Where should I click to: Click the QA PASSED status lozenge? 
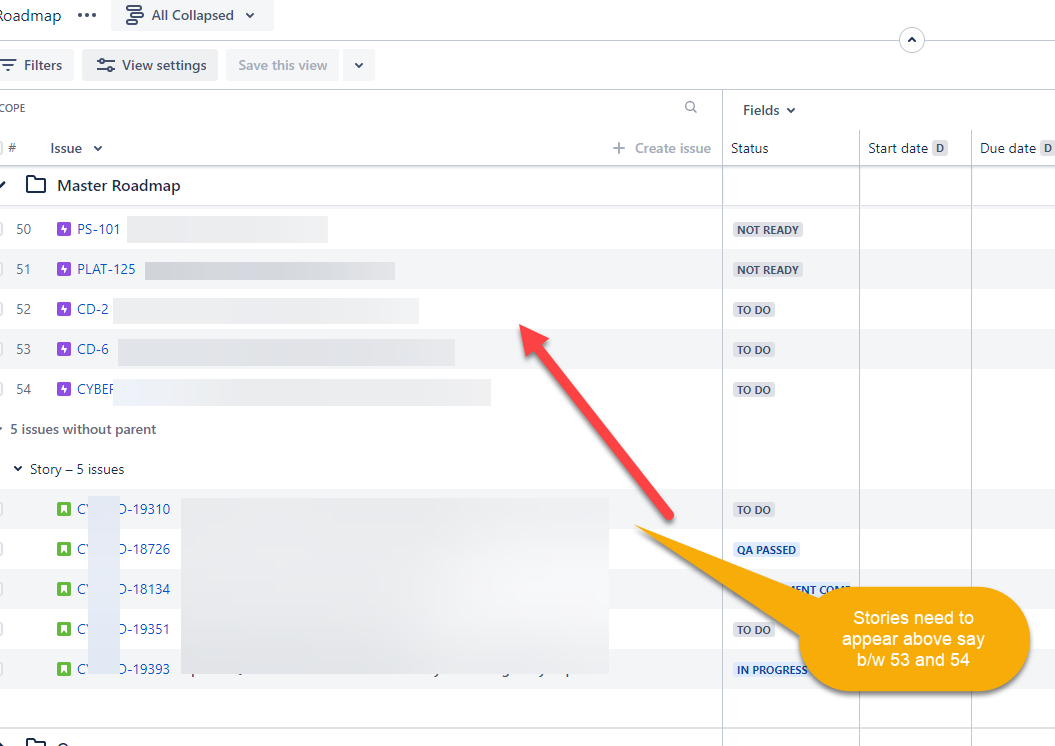[766, 550]
